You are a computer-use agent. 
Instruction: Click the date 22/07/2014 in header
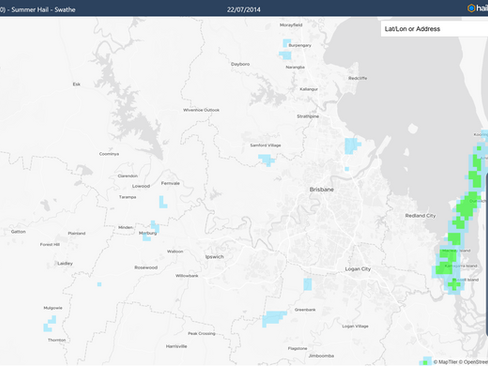point(244,10)
